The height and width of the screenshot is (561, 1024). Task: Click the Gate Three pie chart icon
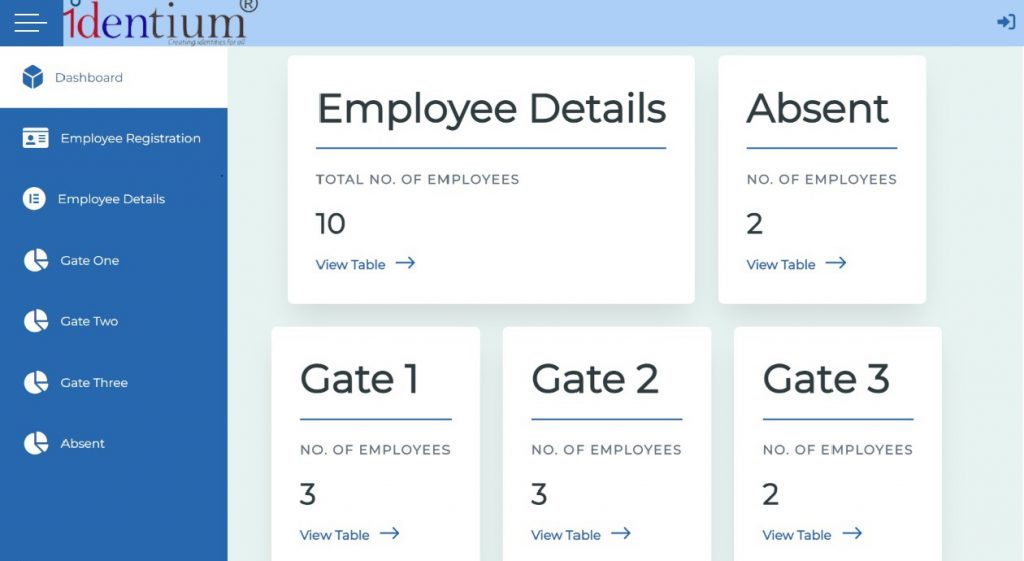pos(36,382)
